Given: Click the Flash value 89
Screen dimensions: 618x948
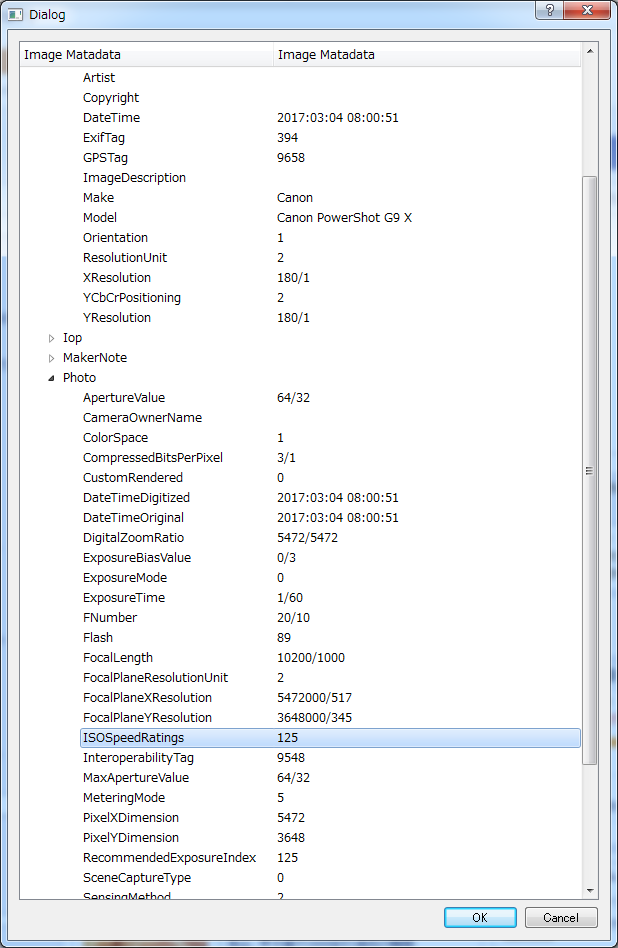Looking at the screenshot, I should point(284,637).
